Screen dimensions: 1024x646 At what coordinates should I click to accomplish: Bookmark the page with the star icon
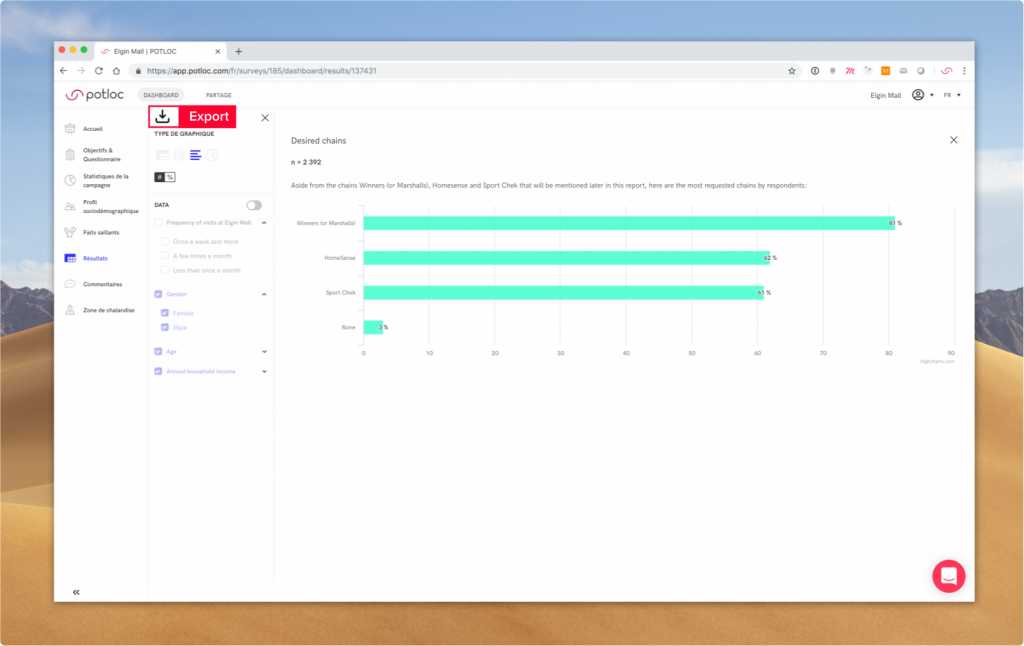[792, 71]
